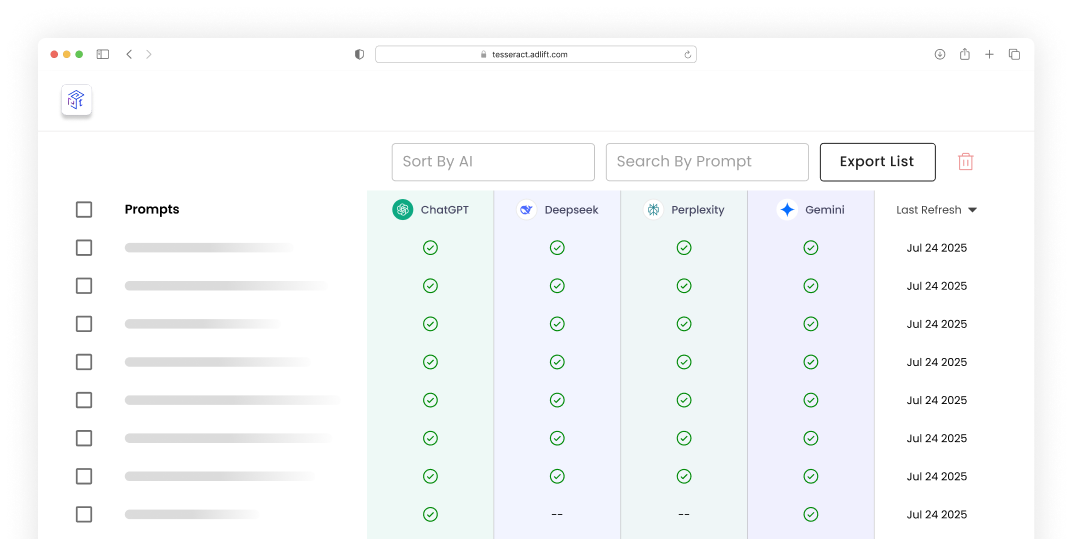This screenshot has width=1073, height=539.
Task: Toggle the Safari sidebar icon
Action: [103, 54]
